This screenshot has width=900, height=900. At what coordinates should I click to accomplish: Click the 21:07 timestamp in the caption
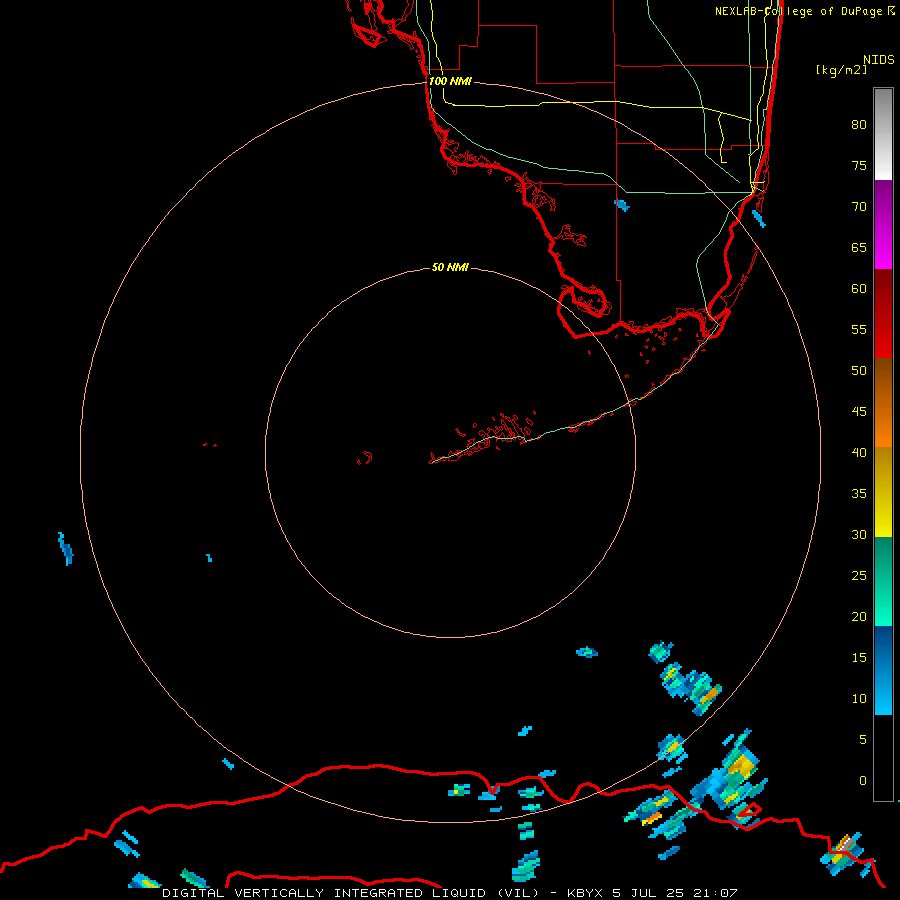(x=714, y=893)
